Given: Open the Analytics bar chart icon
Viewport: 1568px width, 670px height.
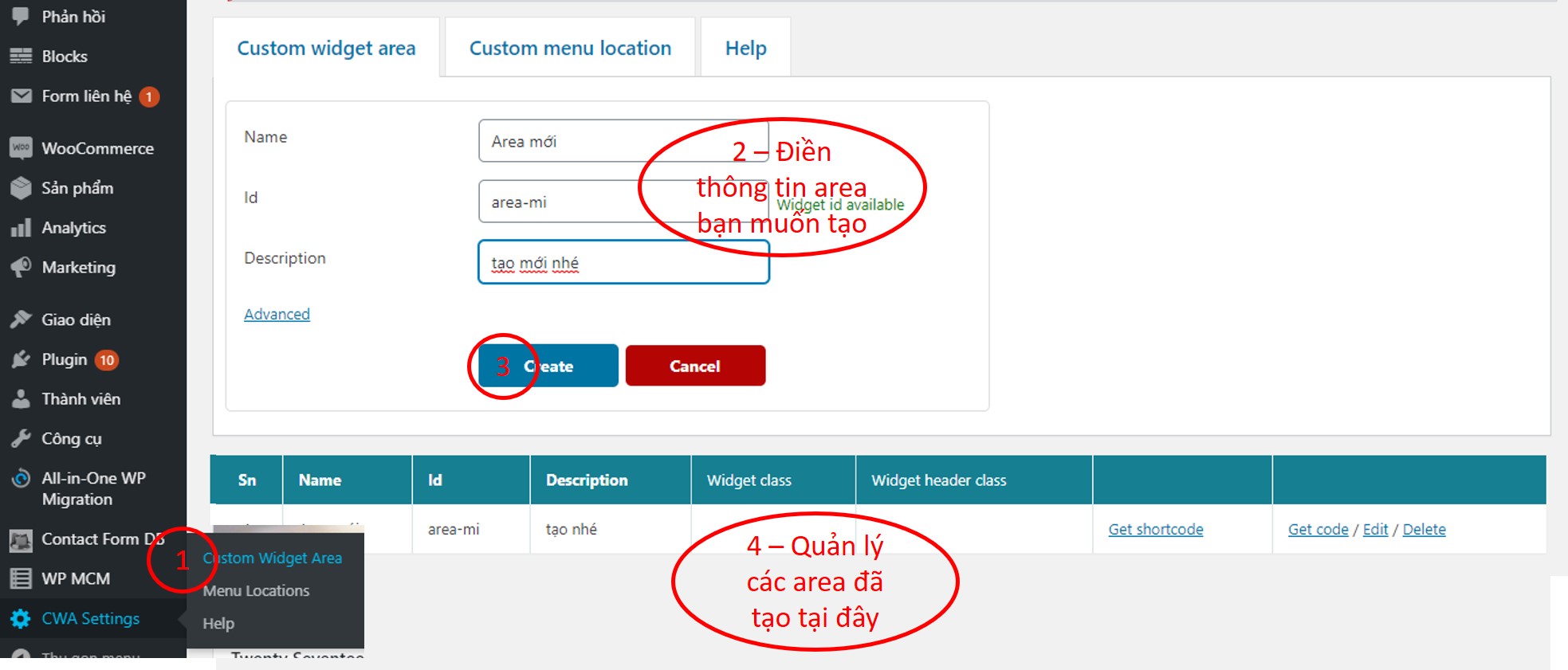Looking at the screenshot, I should (x=21, y=228).
